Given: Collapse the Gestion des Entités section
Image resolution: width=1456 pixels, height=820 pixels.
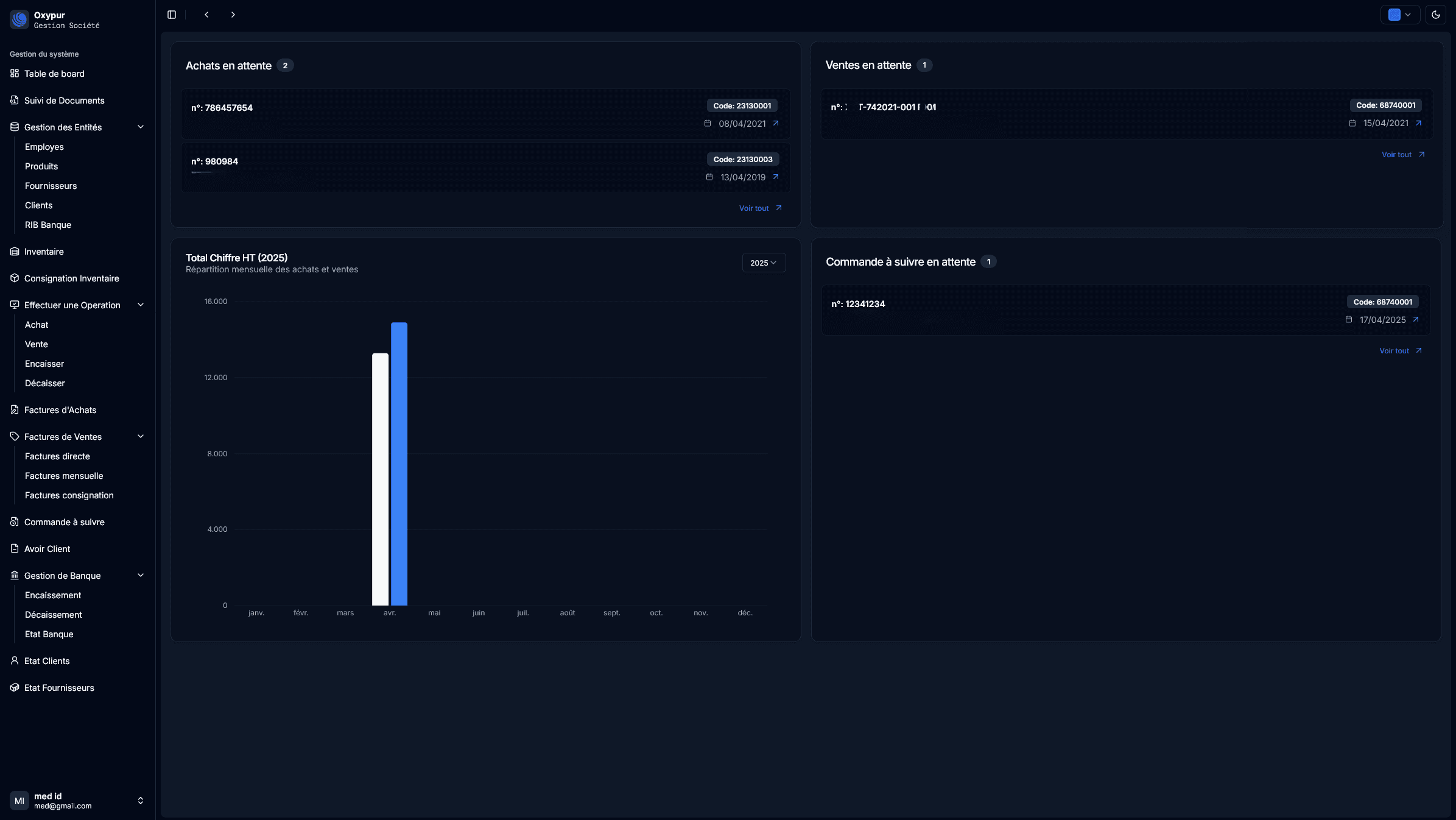Looking at the screenshot, I should pos(141,127).
